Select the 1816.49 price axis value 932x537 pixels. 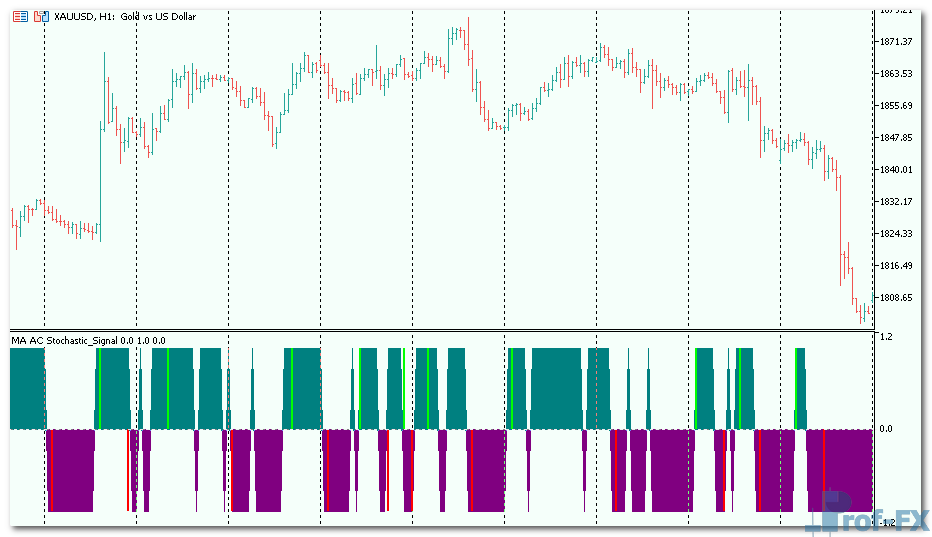(897, 266)
